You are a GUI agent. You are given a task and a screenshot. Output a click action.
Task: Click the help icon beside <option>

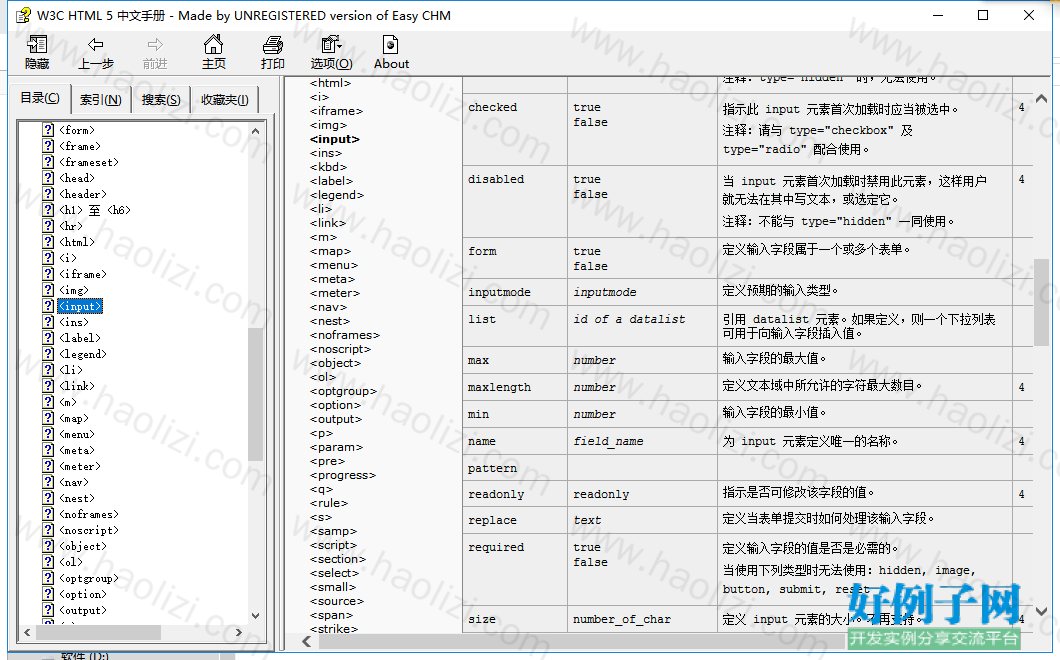48,594
